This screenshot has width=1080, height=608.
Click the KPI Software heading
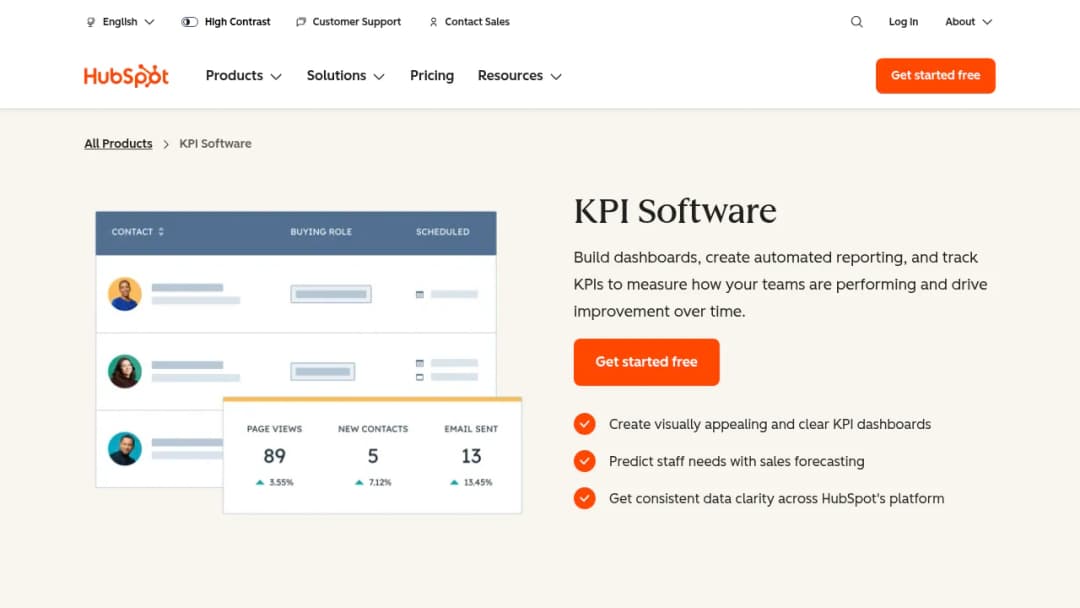click(675, 211)
